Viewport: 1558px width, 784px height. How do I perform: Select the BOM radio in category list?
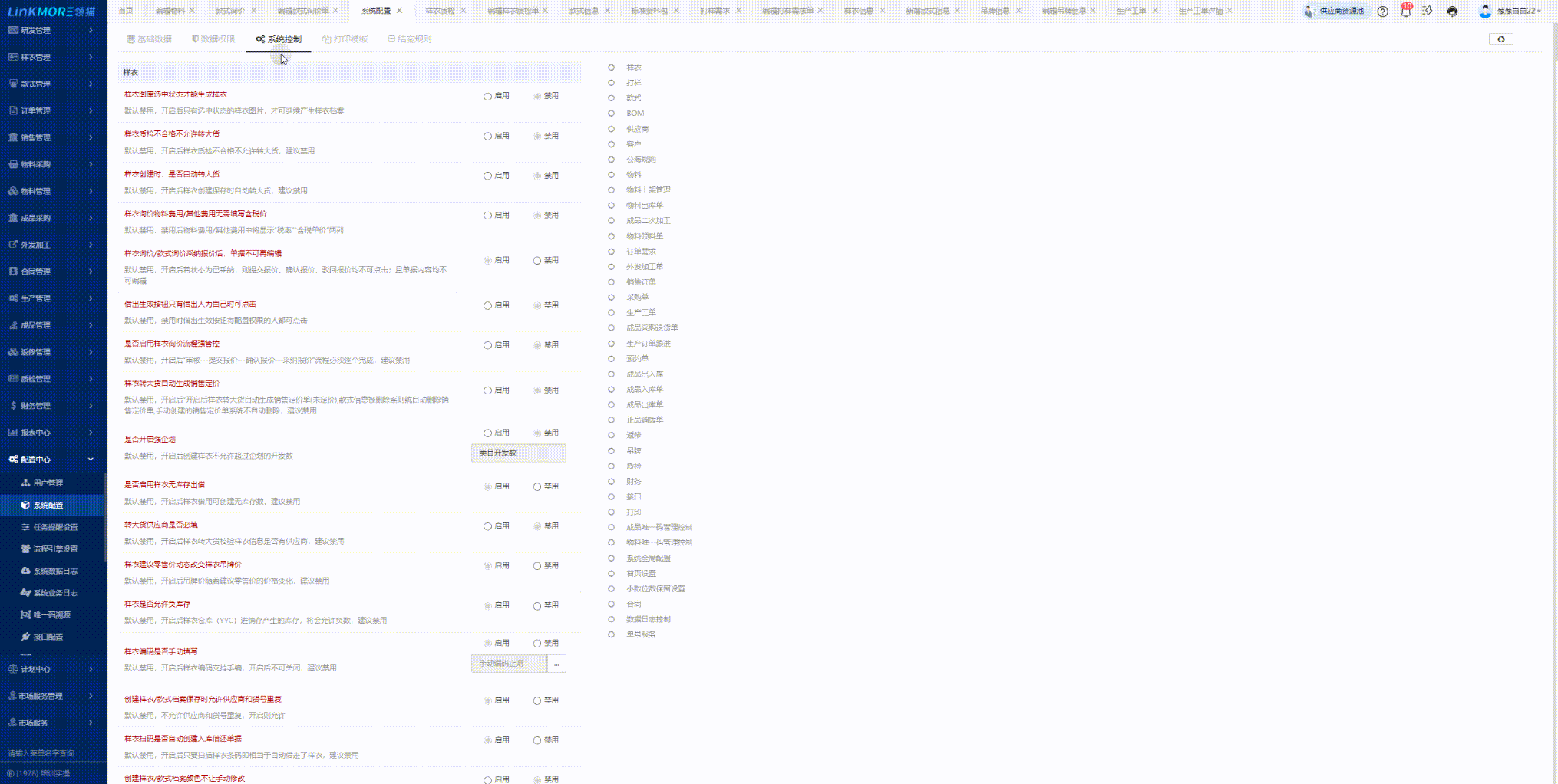pos(612,114)
